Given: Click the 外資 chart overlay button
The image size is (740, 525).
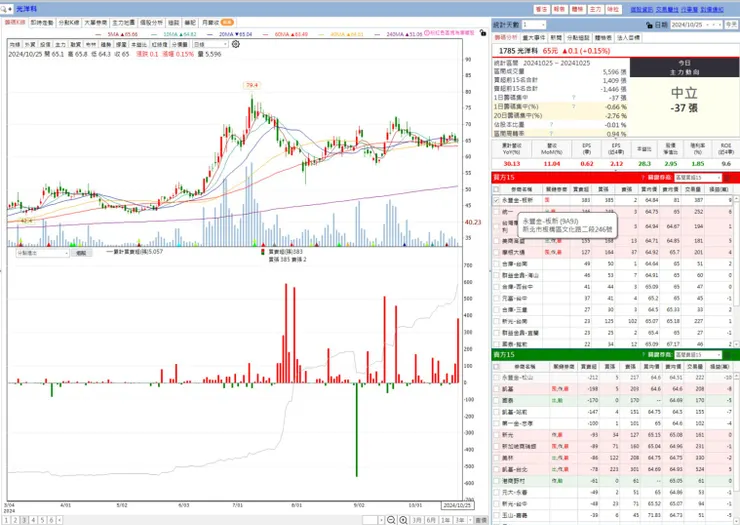Looking at the screenshot, I should tap(30, 44).
